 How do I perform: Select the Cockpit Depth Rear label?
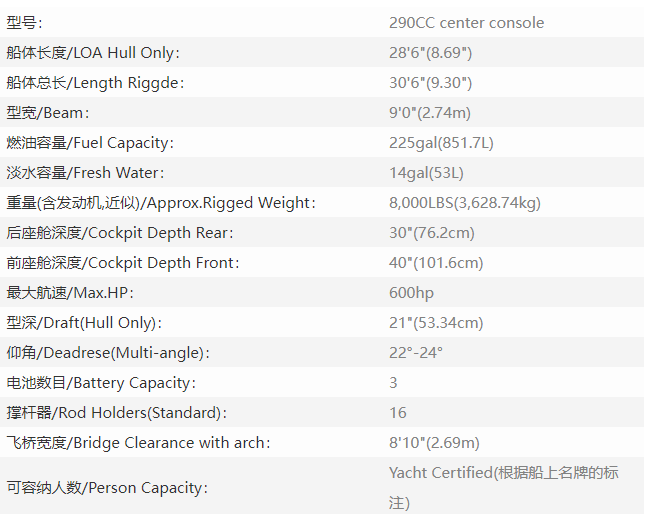click(120, 232)
